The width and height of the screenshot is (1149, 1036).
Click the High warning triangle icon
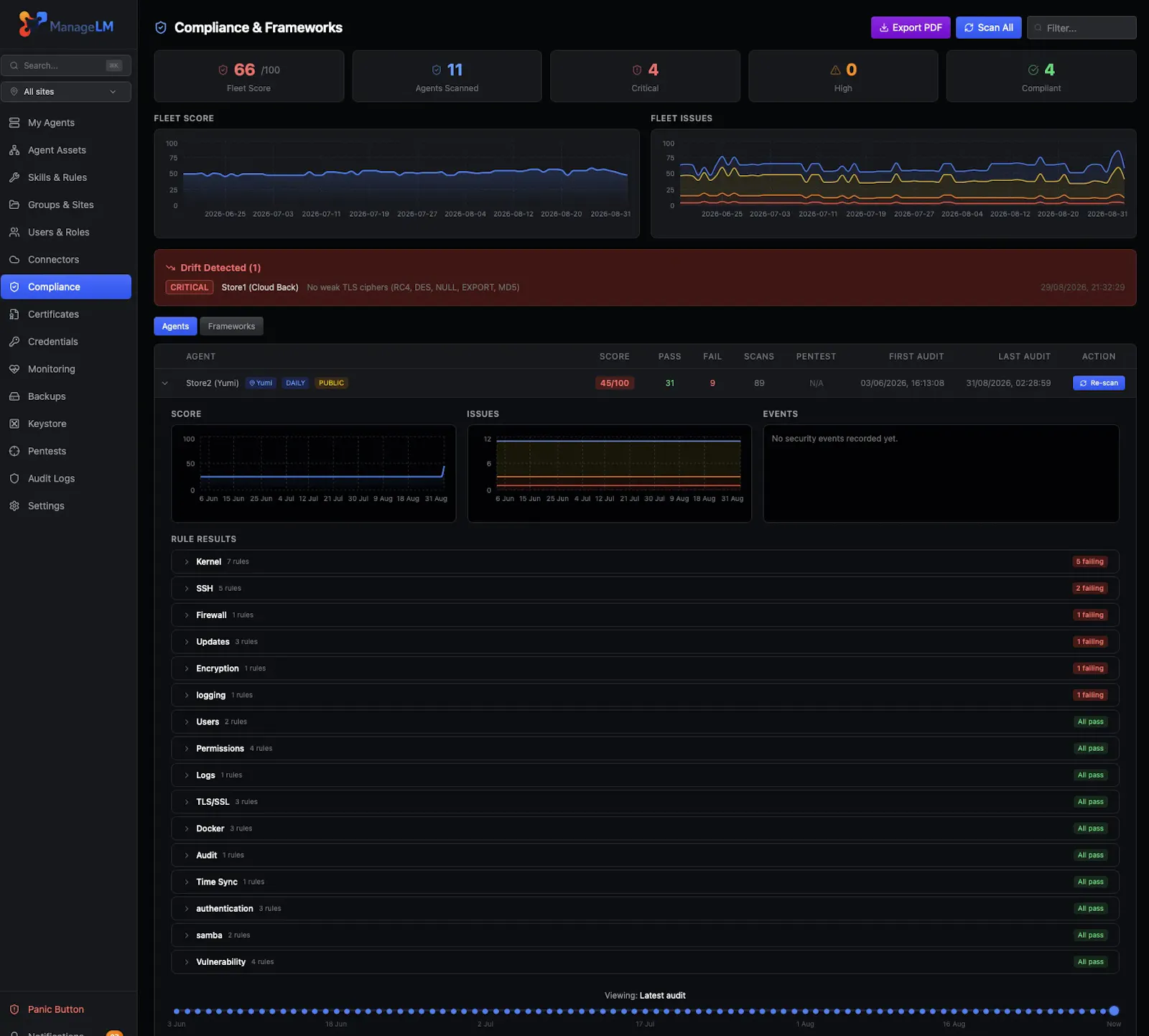(835, 70)
